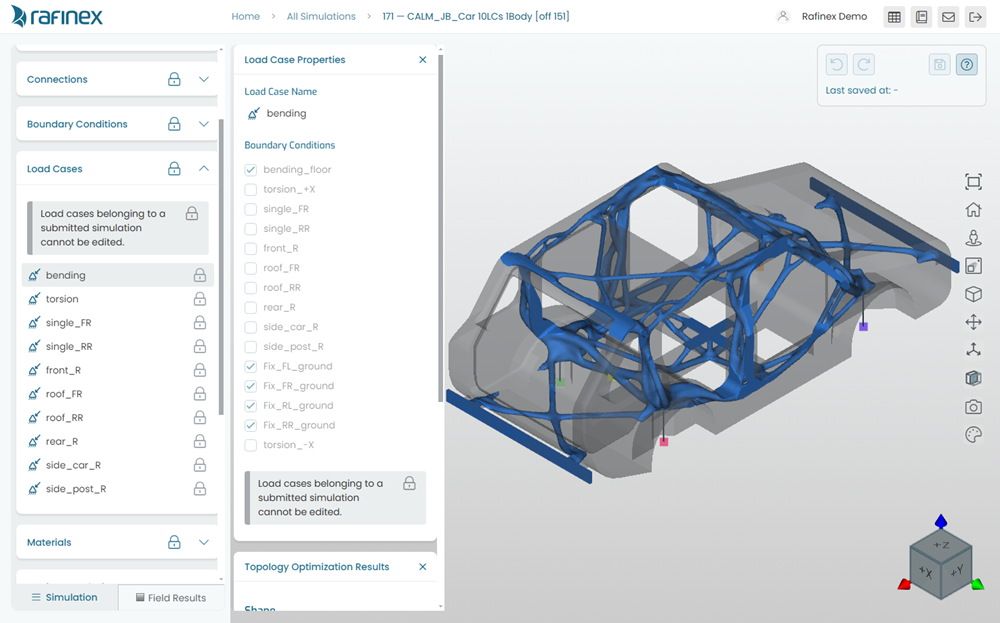Open the mail envelope icon in header
This screenshot has width=1000, height=623.
(948, 17)
